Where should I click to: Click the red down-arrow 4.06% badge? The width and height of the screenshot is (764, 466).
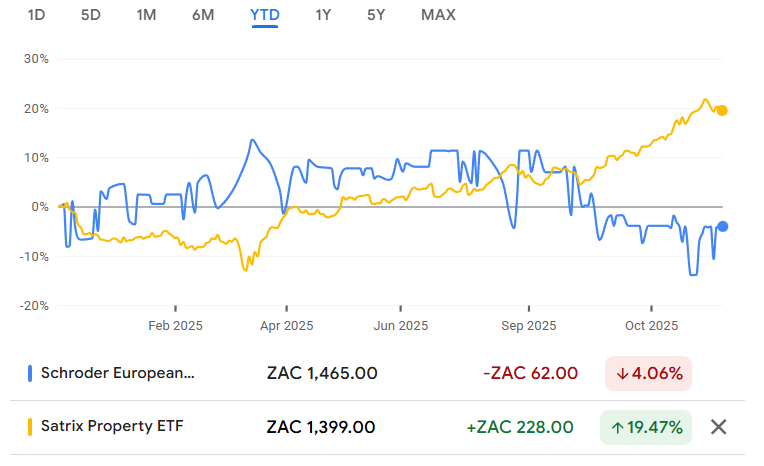[x=649, y=374]
